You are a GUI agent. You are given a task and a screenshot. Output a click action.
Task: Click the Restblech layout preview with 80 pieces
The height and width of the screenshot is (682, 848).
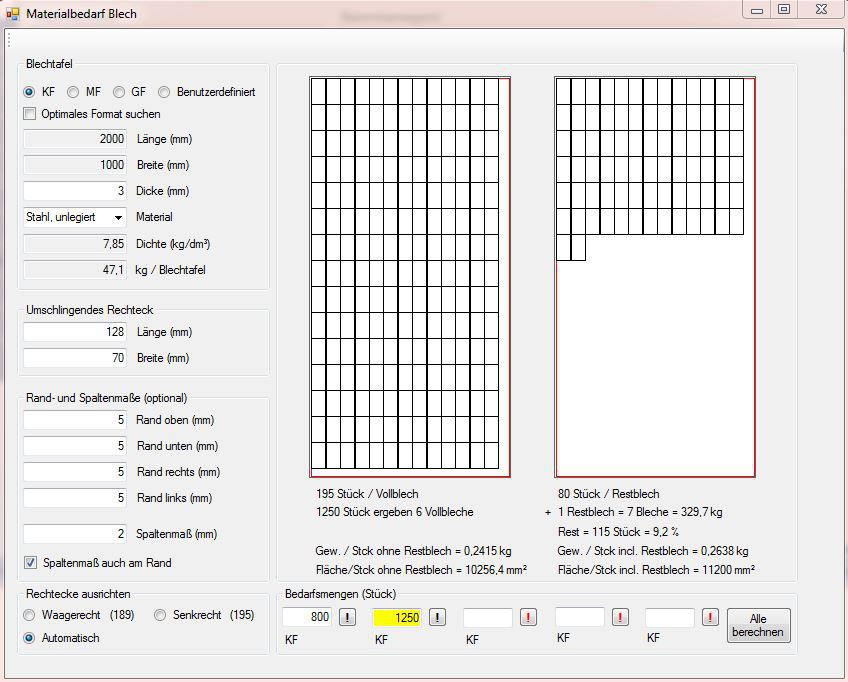655,277
